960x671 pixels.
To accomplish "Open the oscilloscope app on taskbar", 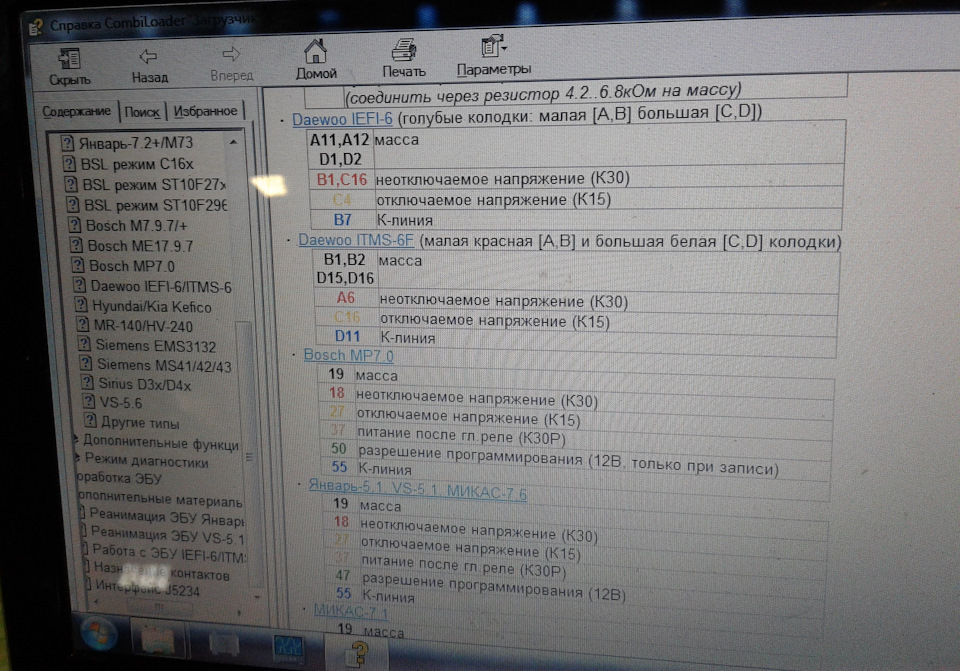I will coord(288,650).
